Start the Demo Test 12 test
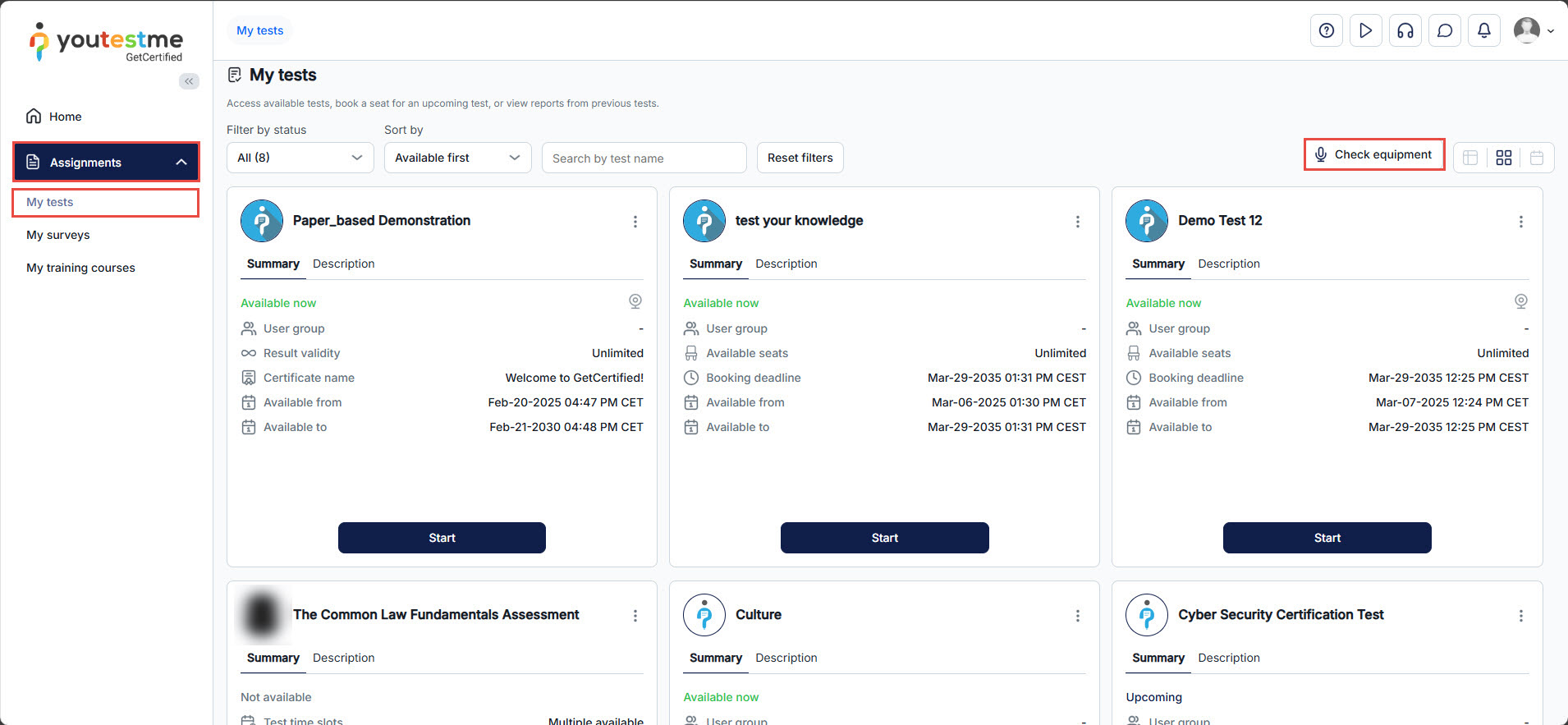The width and height of the screenshot is (1568, 725). 1327,538
